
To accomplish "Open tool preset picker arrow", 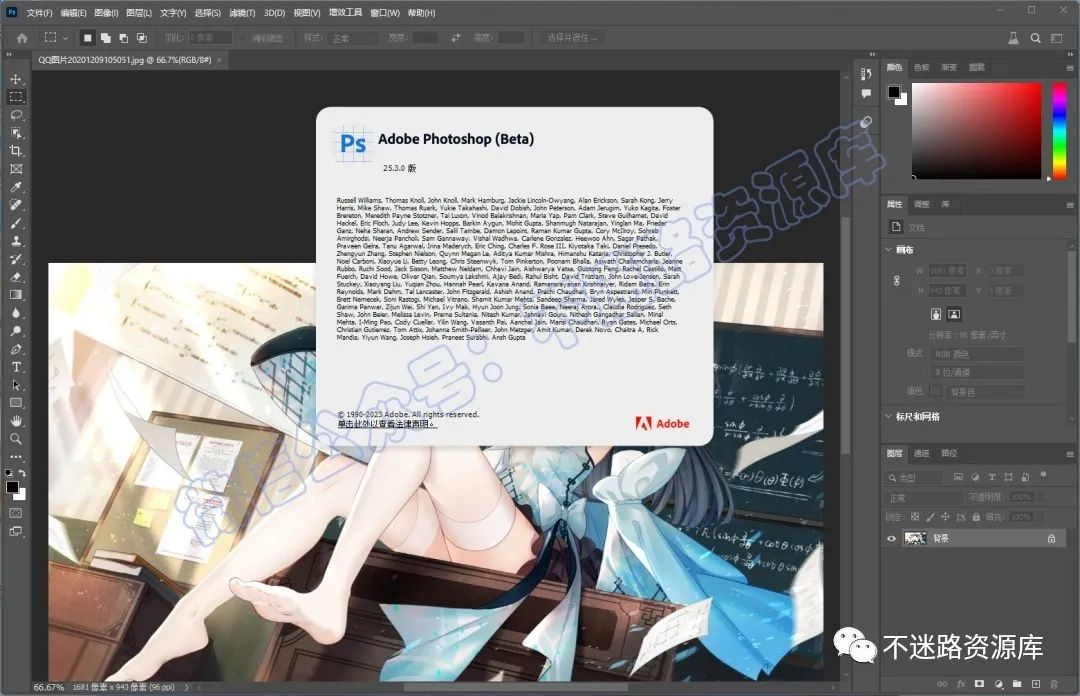I will 65,38.
